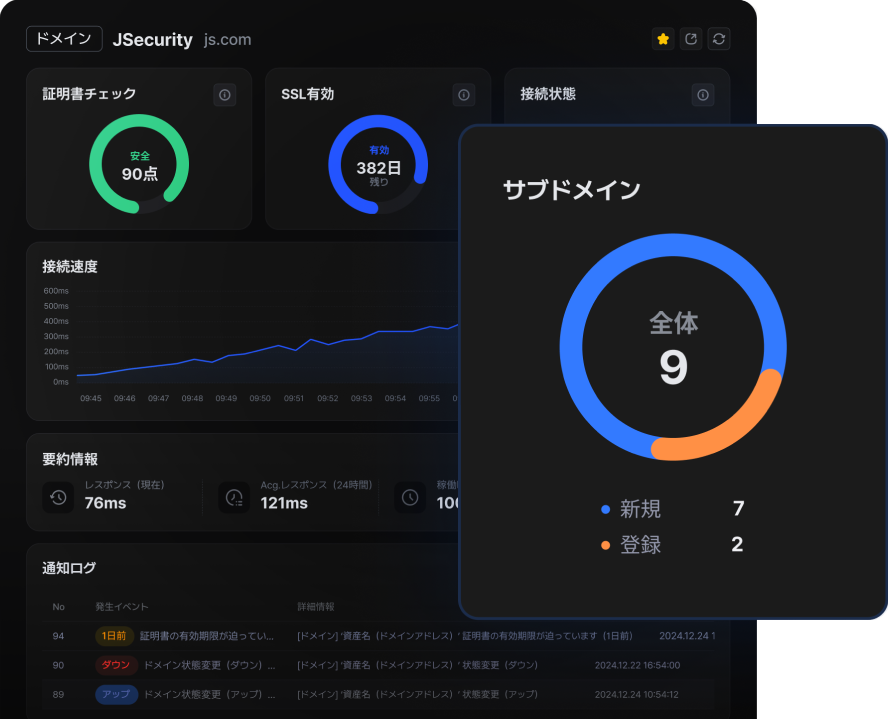Viewport: 888px width, 719px height.
Task: Select the clock icon beside レスポンス（現在）
Action: pyautogui.click(x=58, y=497)
